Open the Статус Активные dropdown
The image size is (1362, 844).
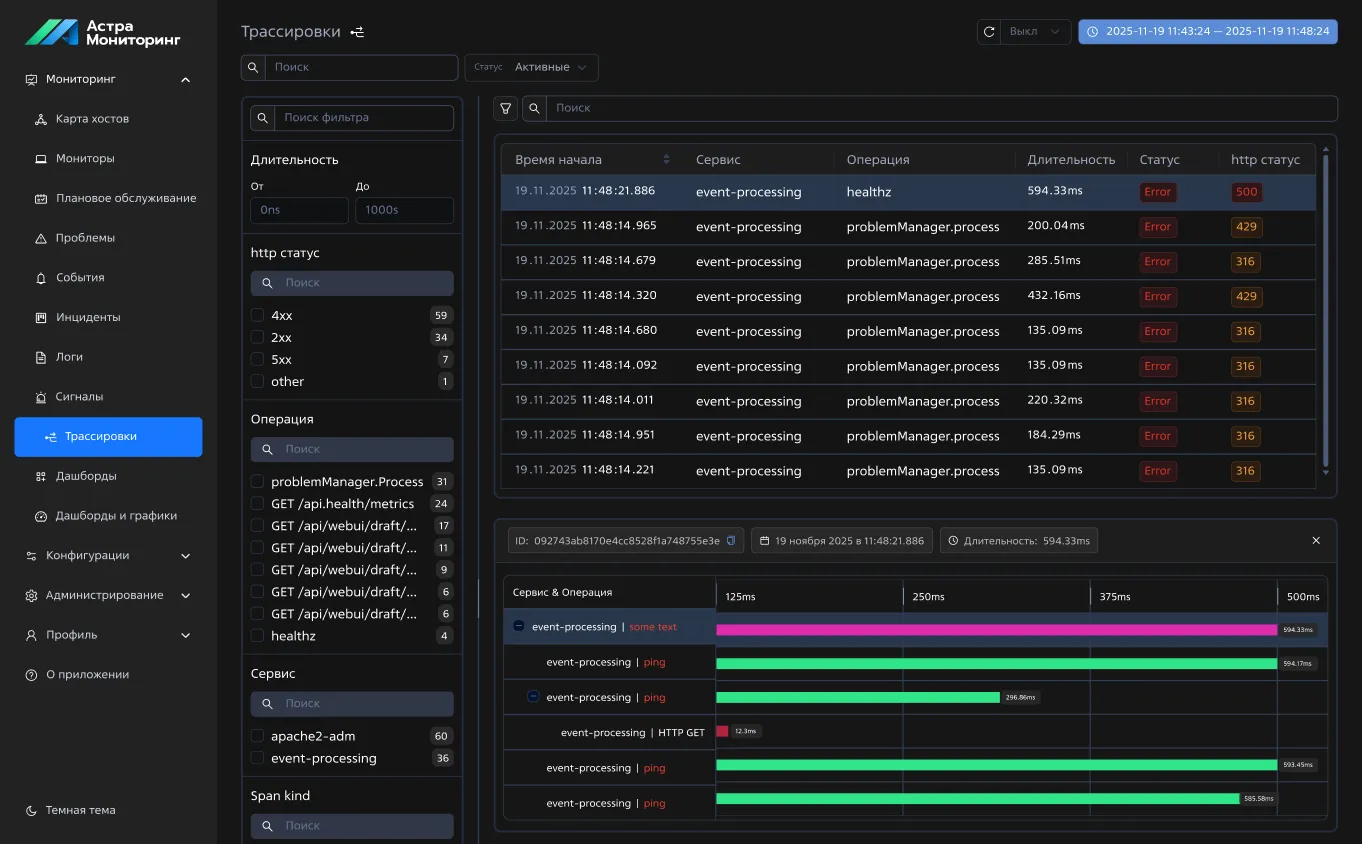point(532,67)
